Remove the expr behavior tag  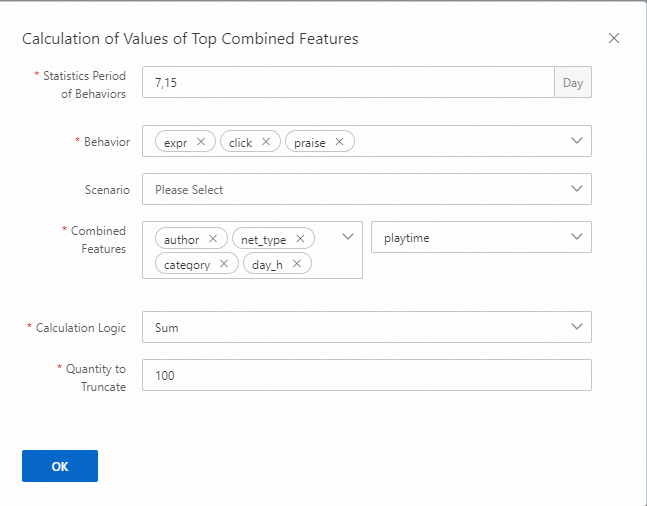pos(201,142)
